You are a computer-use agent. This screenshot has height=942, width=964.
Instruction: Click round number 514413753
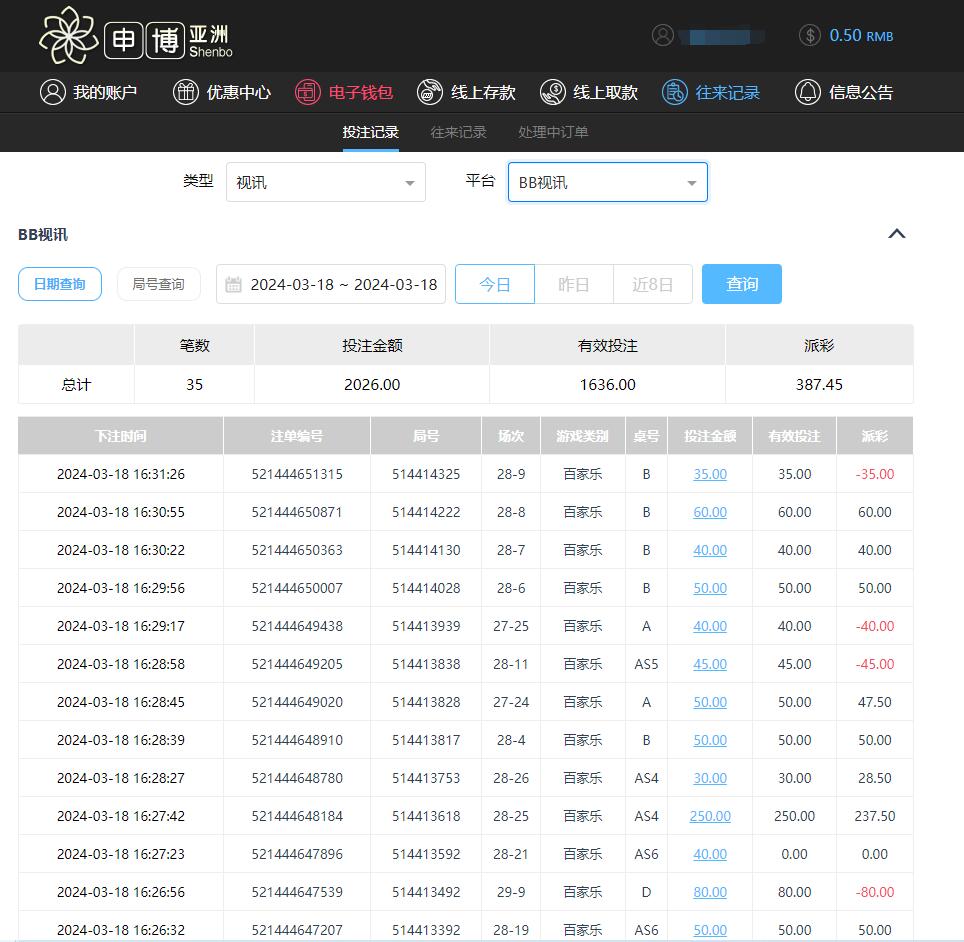click(x=426, y=778)
